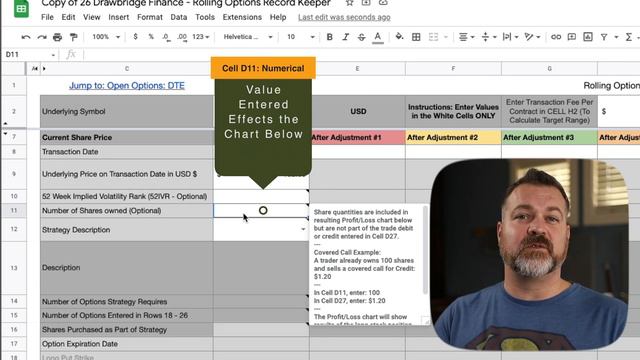Click 'After Adjustment #2' yellow cell
This screenshot has height=360, width=640.
[453, 138]
